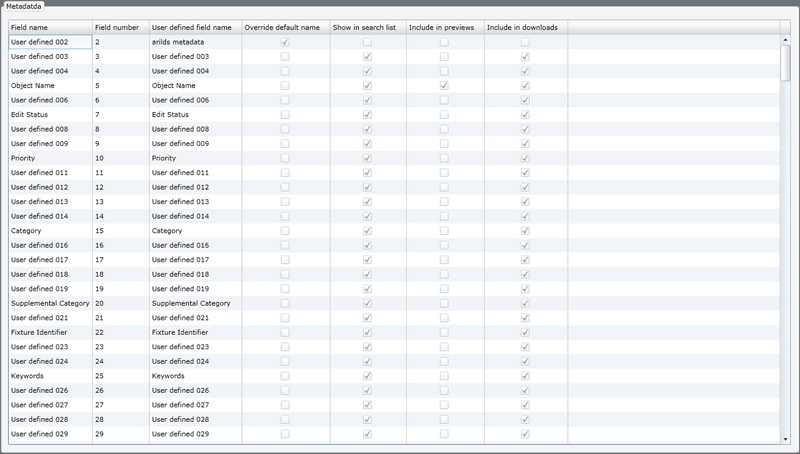The height and width of the screenshot is (454, 800).
Task: Uncheck Override default name for User defined 002
Action: 286,43
